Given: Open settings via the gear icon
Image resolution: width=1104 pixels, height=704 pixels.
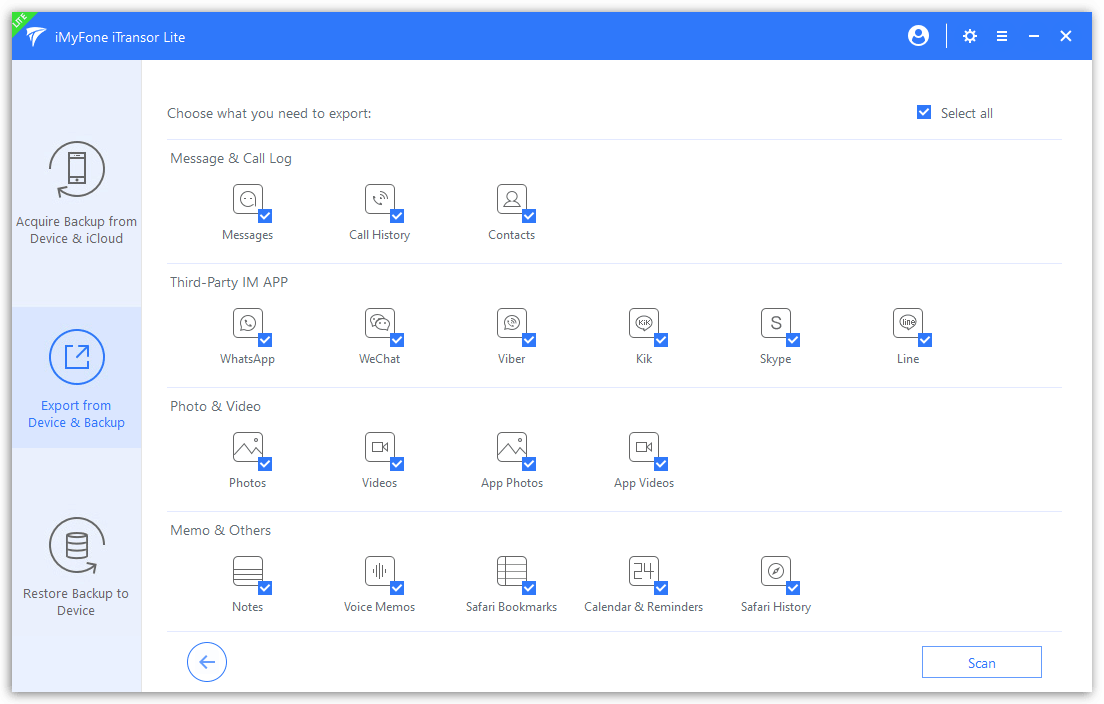Looking at the screenshot, I should click(970, 36).
